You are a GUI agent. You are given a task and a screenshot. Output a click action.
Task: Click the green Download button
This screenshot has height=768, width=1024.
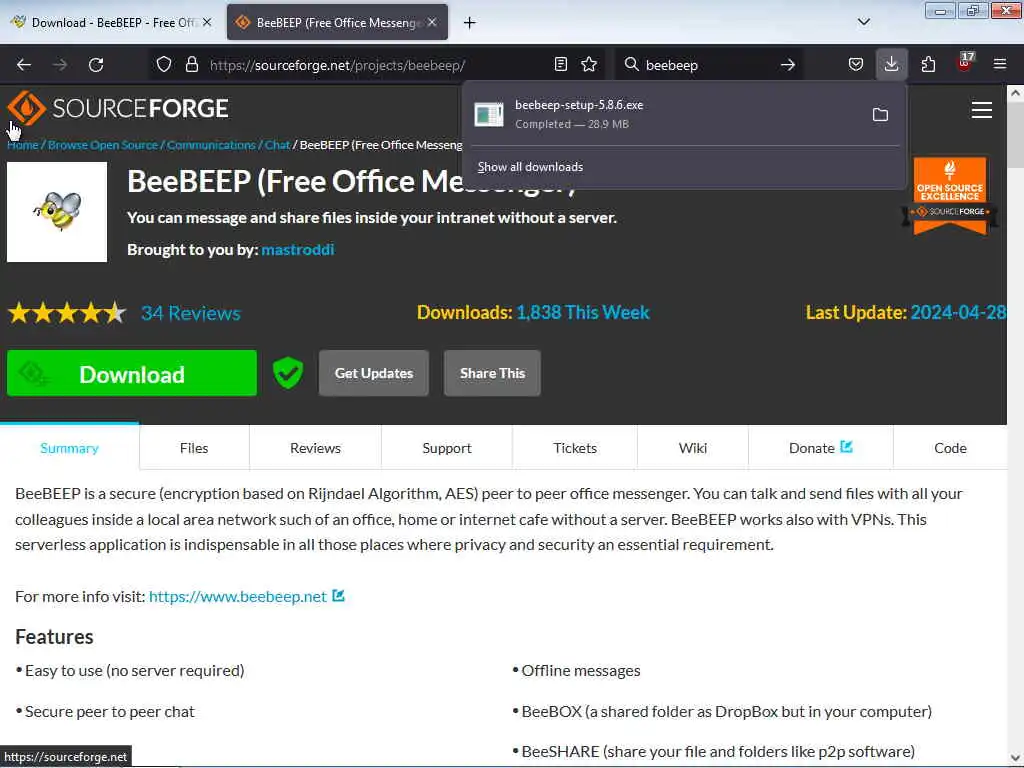click(132, 373)
